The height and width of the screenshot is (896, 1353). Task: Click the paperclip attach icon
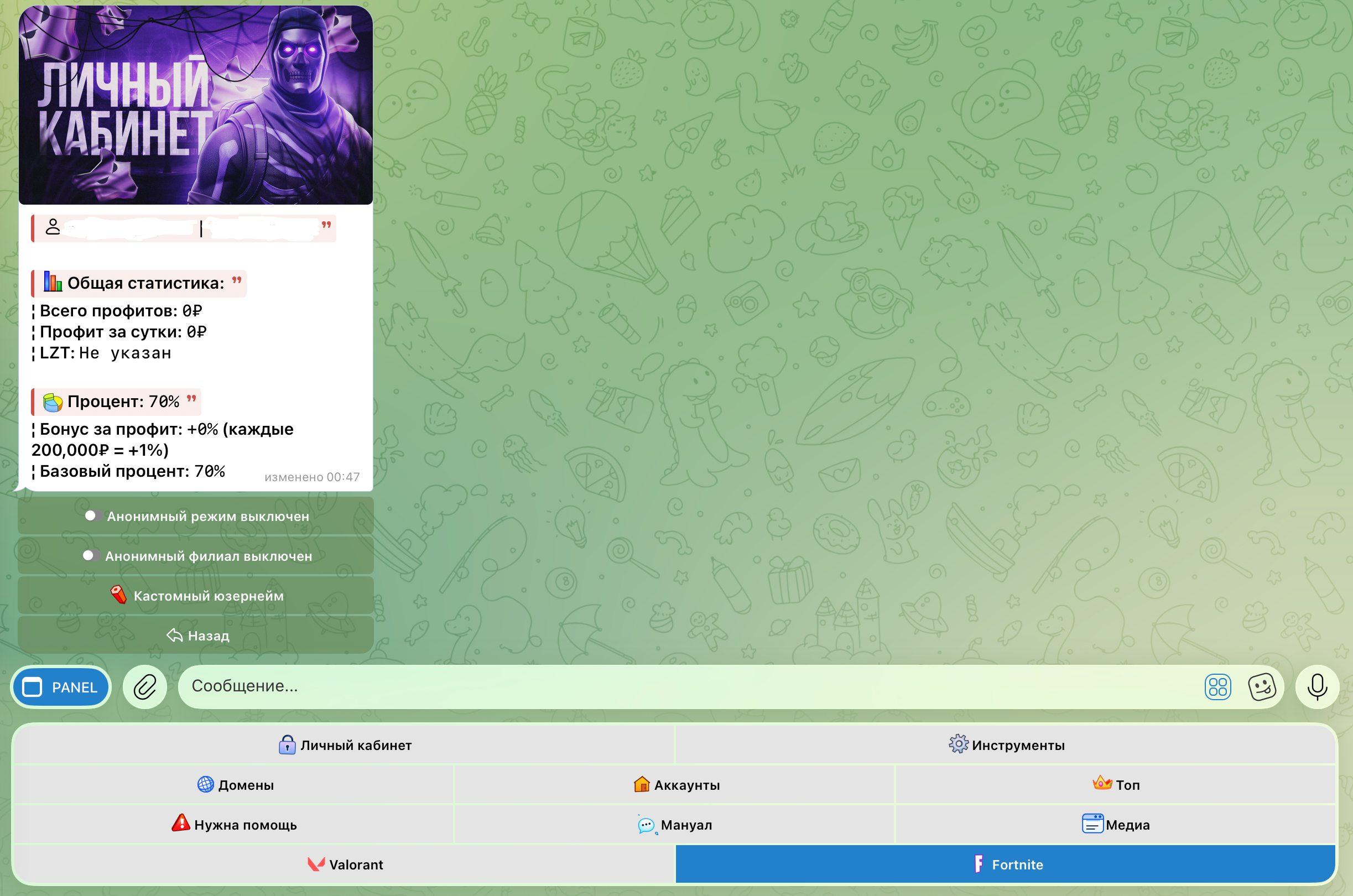[x=145, y=687]
